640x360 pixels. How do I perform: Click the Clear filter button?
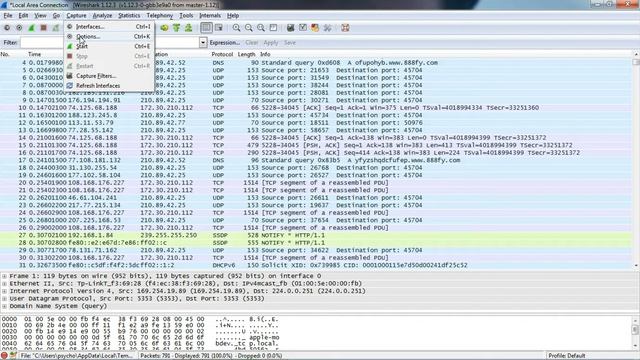coord(251,42)
